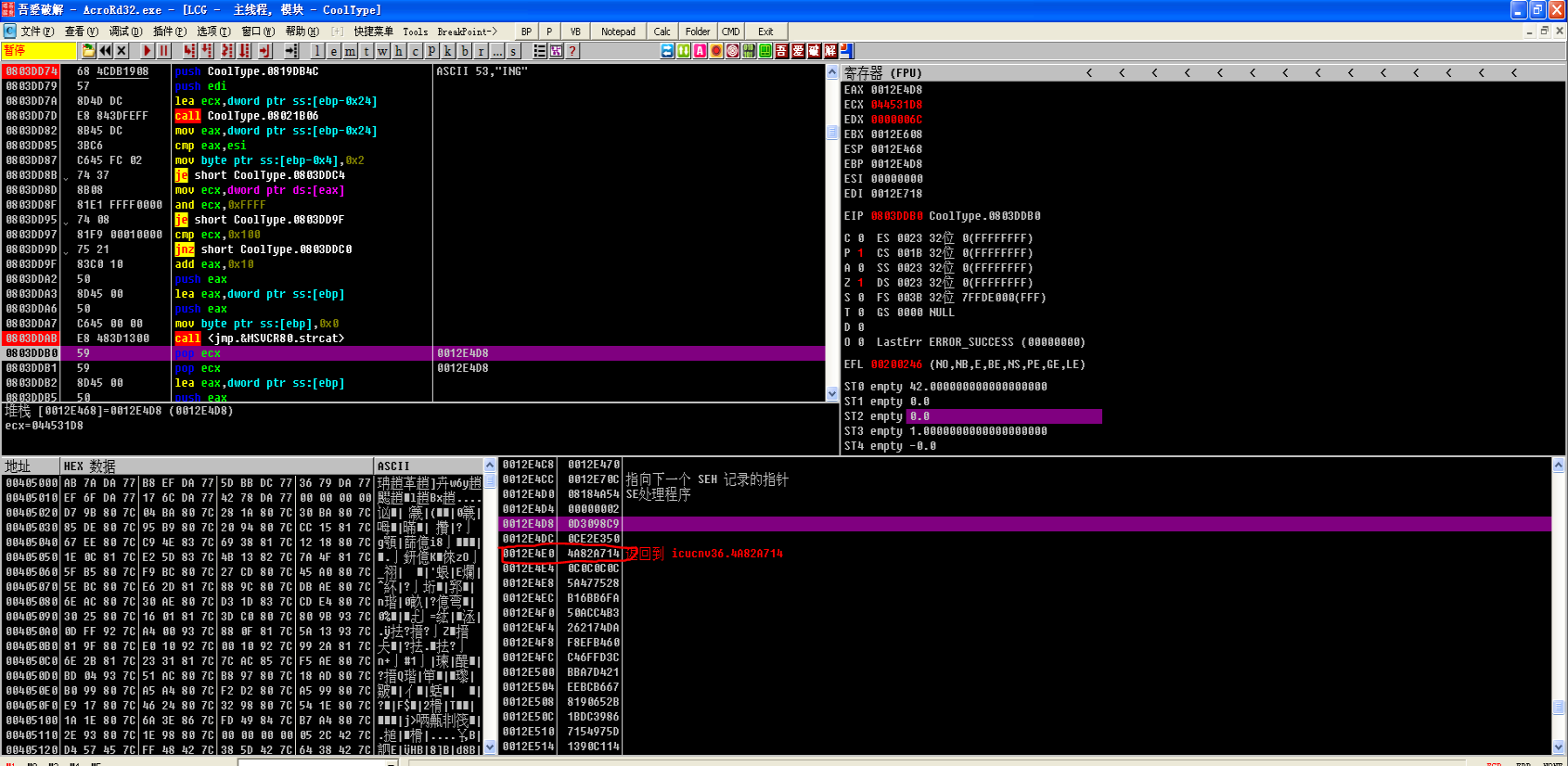Viewport: 1568px width, 766px height.
Task: Open the 查看(V) menu
Action: click(81, 32)
